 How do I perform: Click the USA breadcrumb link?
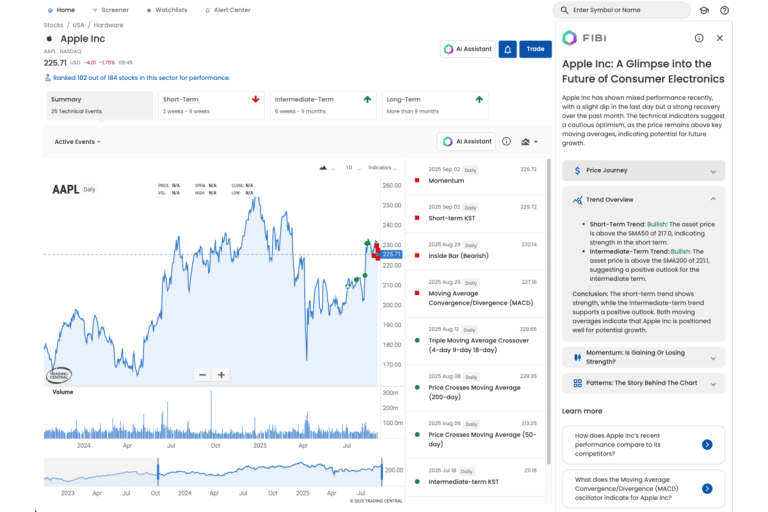click(x=78, y=25)
